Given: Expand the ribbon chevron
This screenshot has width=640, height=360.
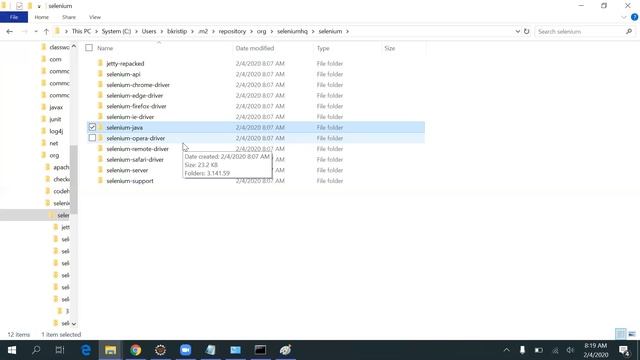Looking at the screenshot, I should [x=624, y=17].
